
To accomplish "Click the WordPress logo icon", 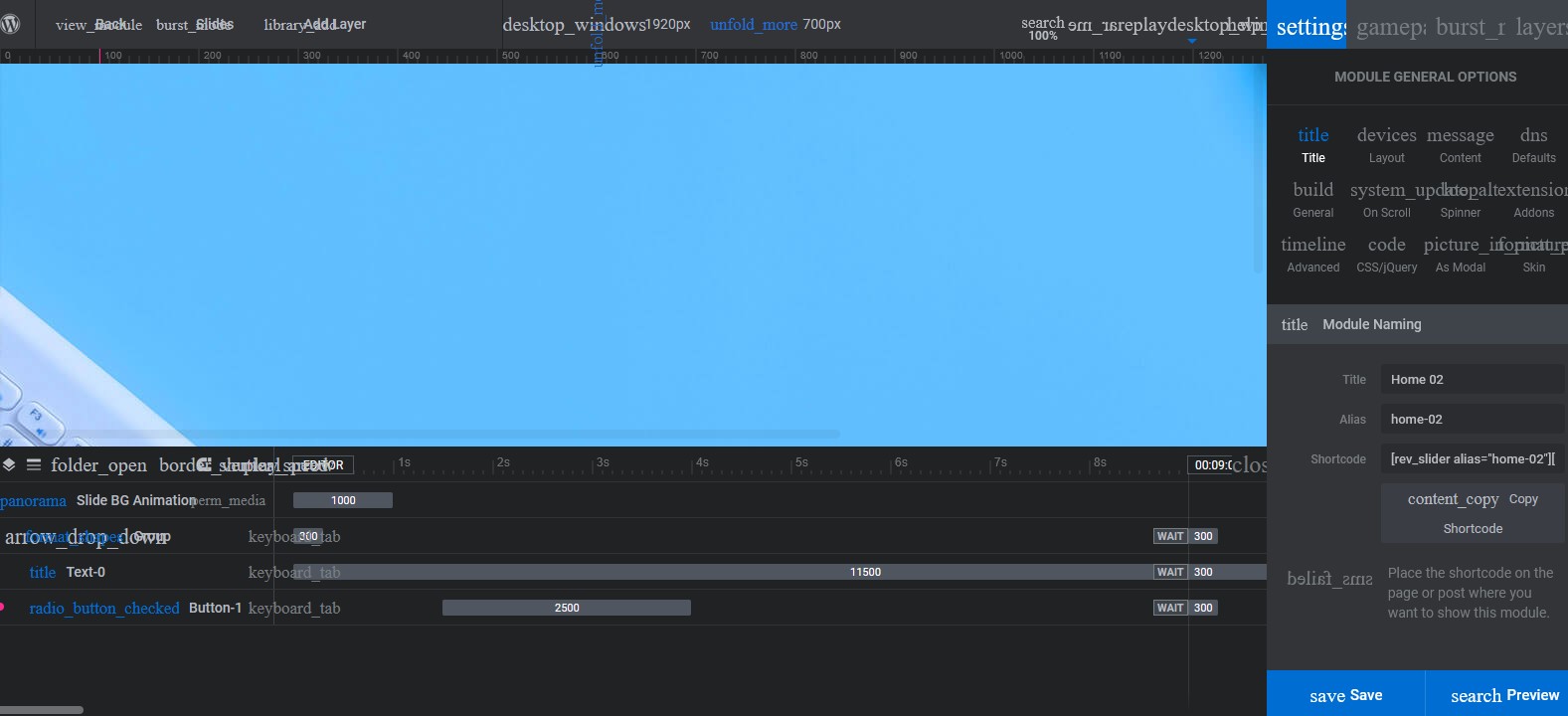I will pos(11,24).
